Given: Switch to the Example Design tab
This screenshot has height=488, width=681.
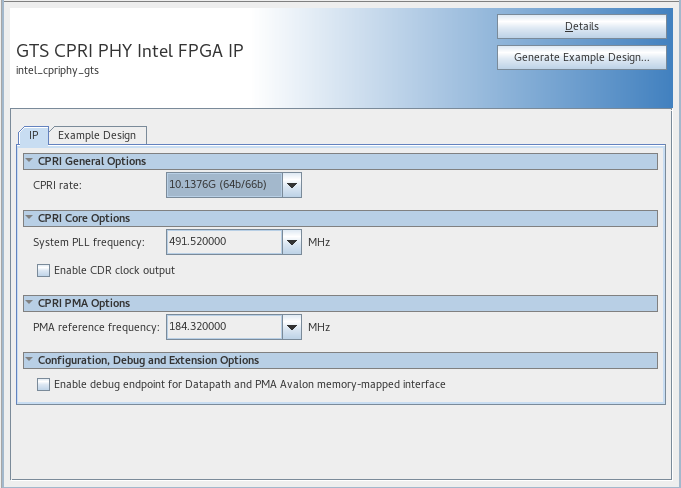Looking at the screenshot, I should pos(99,135).
